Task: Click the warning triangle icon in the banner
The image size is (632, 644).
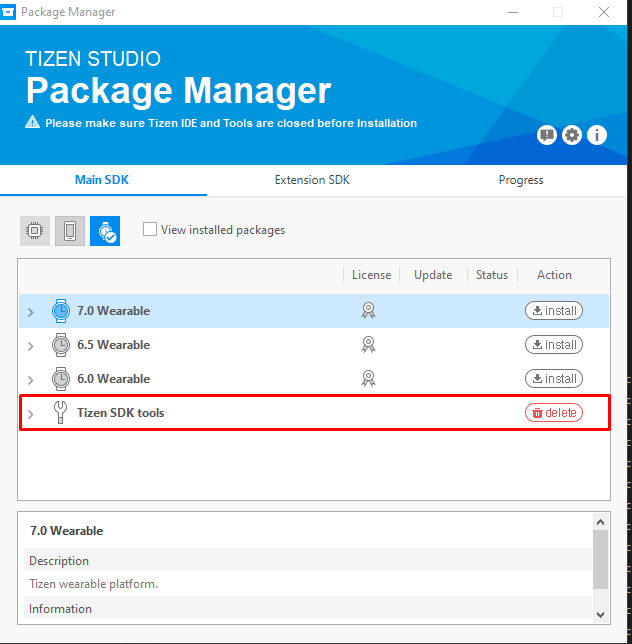Action: pos(32,122)
